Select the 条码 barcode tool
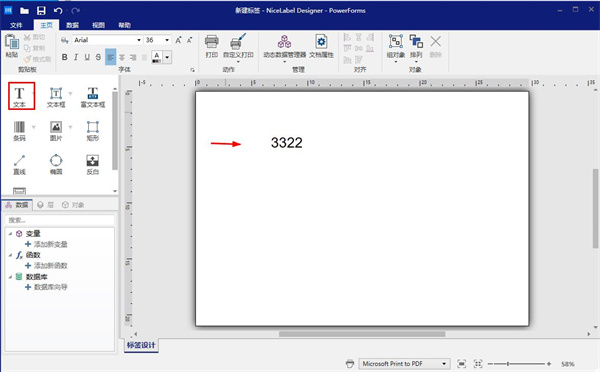Image resolution: width=600 pixels, height=372 pixels. [19, 131]
